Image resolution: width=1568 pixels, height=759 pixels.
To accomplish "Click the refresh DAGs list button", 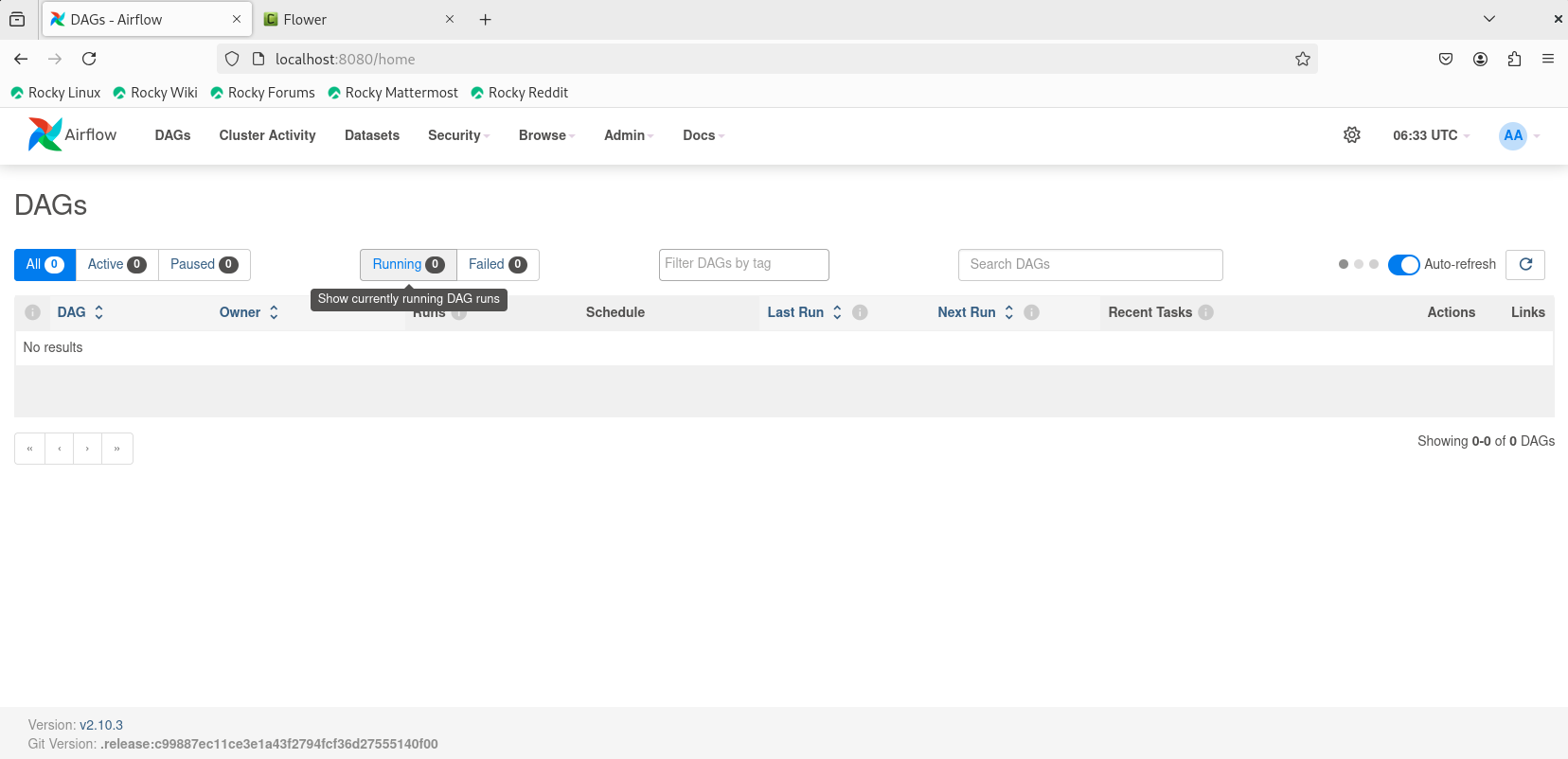I will pos(1525,264).
